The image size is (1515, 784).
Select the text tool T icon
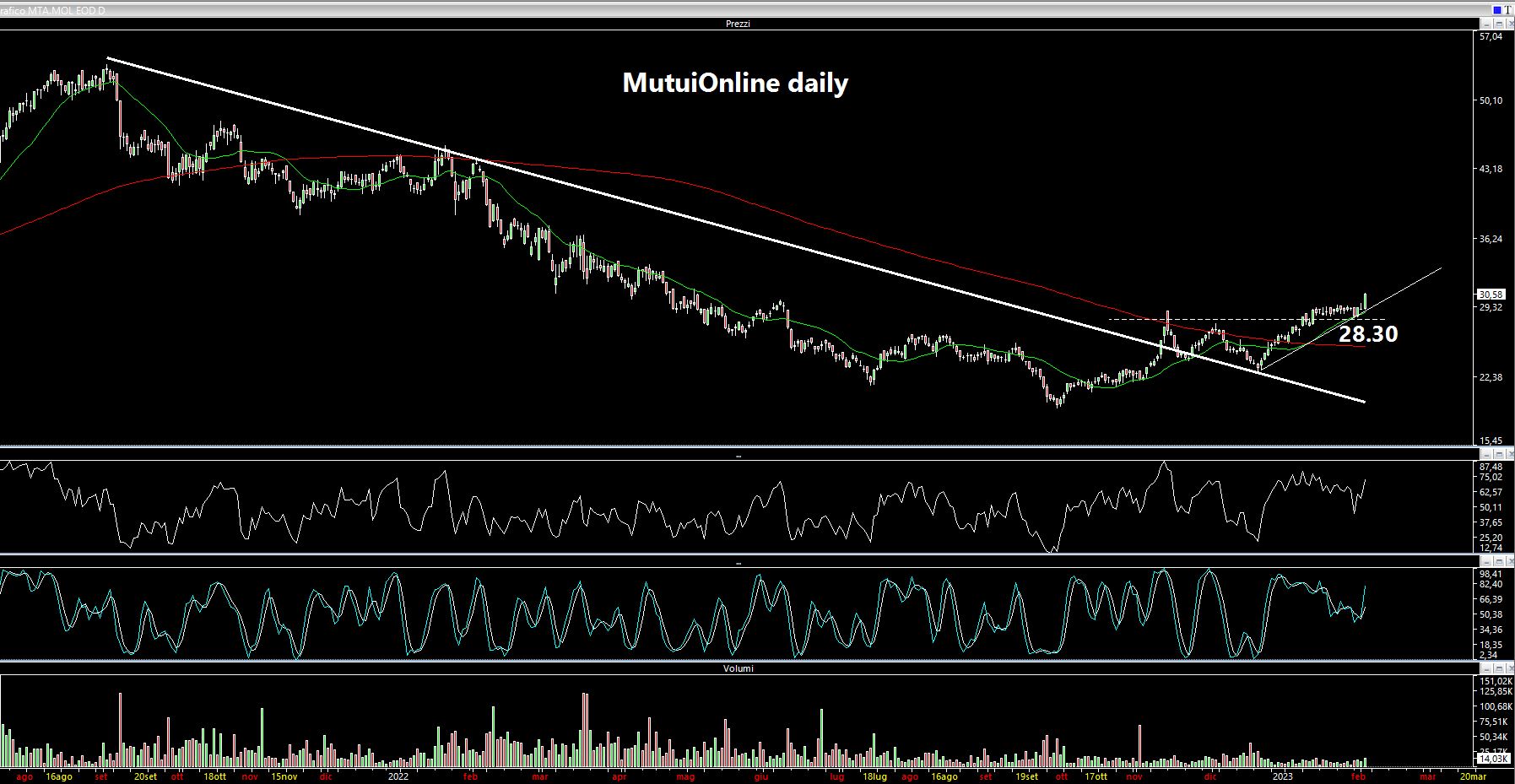click(x=1507, y=10)
